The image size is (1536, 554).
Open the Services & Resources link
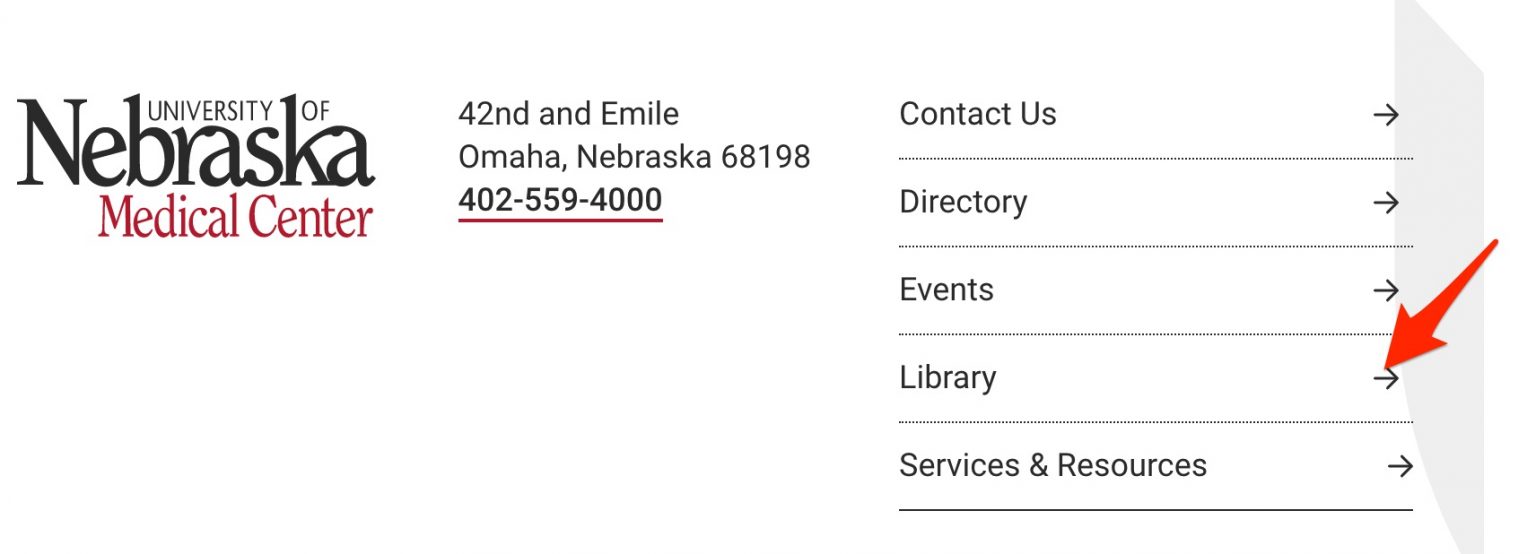click(x=1052, y=466)
